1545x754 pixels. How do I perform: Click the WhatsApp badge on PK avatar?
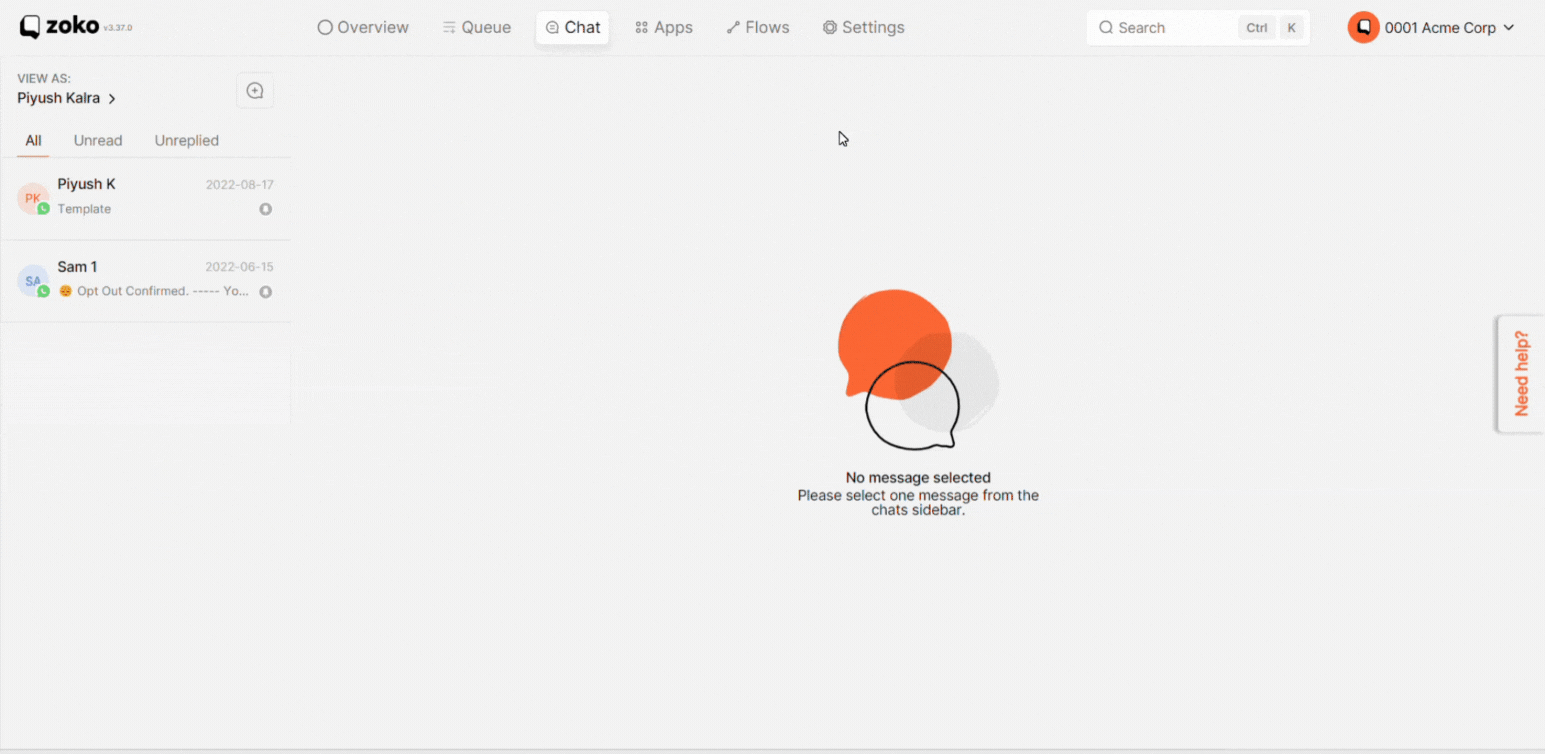43,209
